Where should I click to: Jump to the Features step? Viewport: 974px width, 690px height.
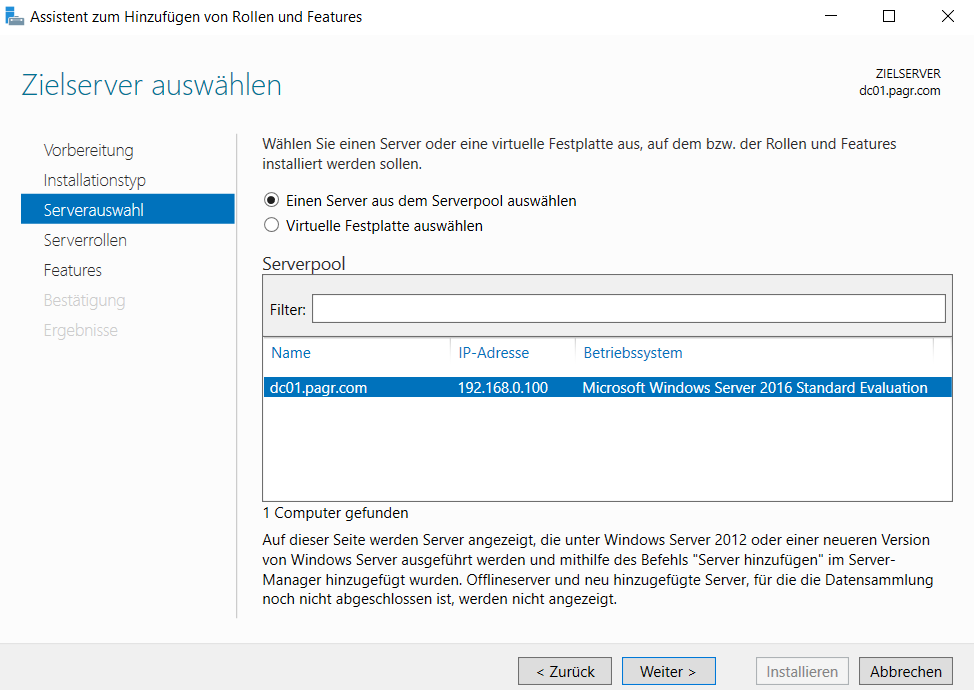coord(73,270)
